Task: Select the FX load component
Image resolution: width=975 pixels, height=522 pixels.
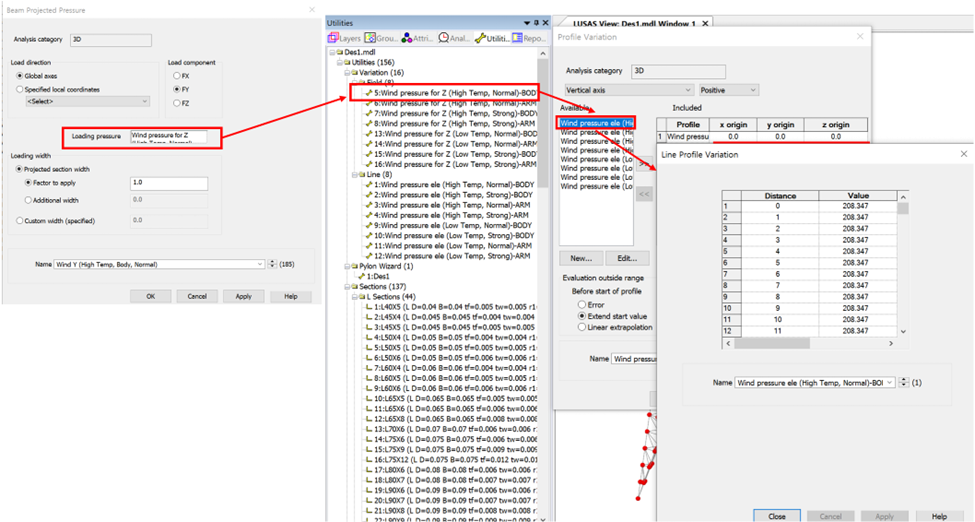Action: click(x=178, y=75)
